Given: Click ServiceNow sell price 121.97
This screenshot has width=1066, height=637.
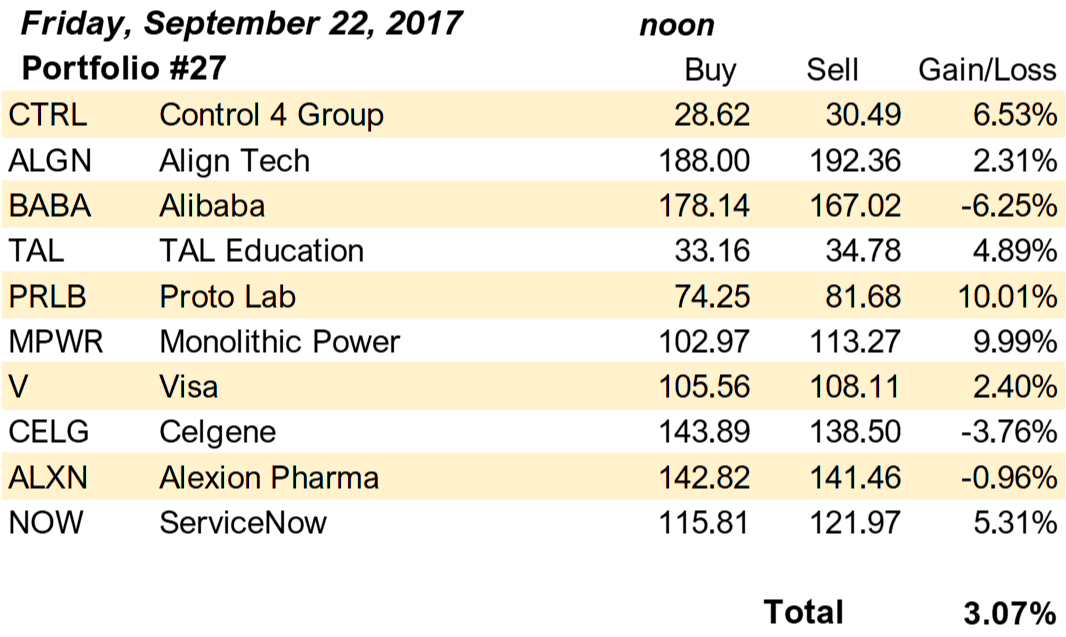Looking at the screenshot, I should click(855, 523).
